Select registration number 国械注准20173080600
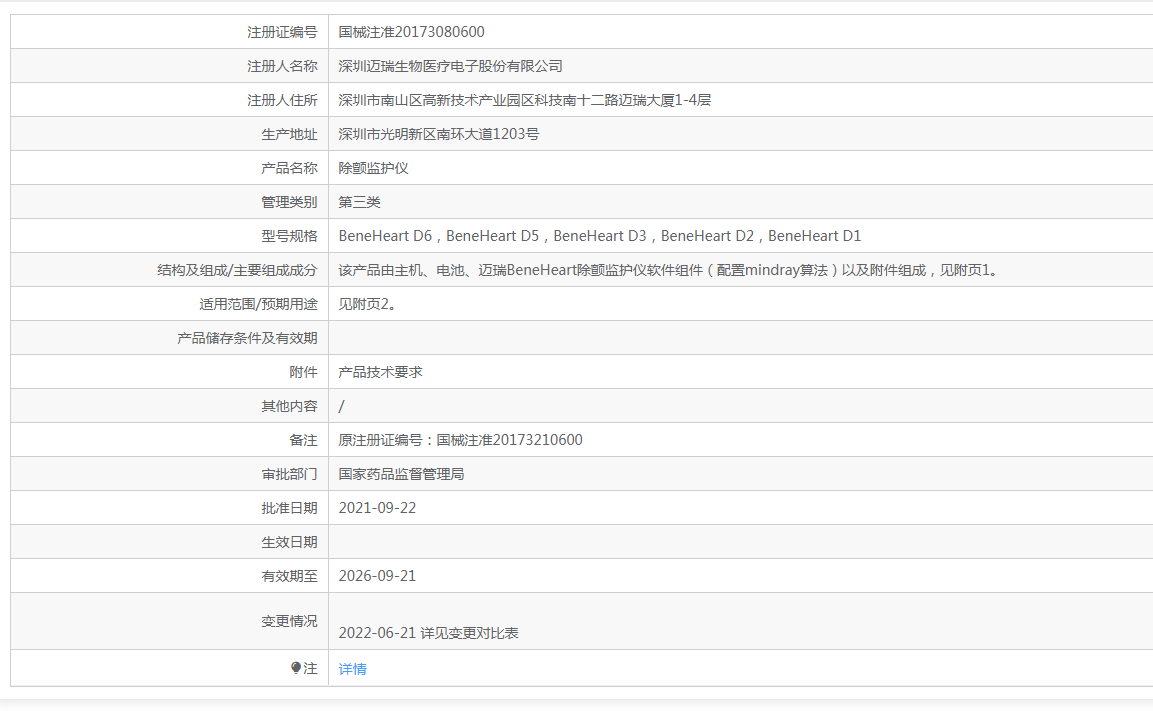1153x711 pixels. 411,32
